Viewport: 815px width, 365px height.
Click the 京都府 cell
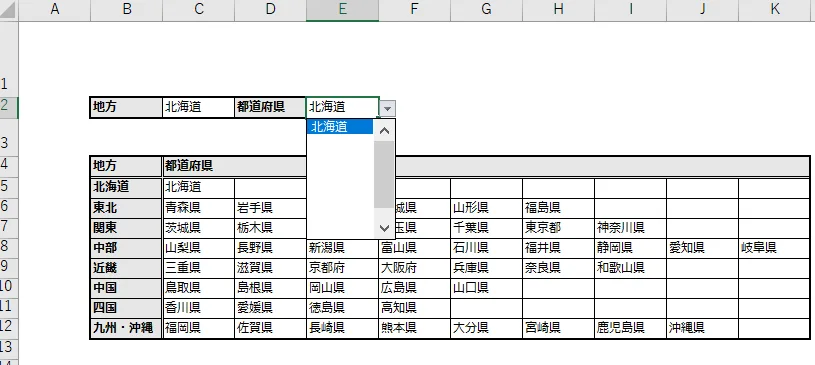pyautogui.click(x=343, y=268)
